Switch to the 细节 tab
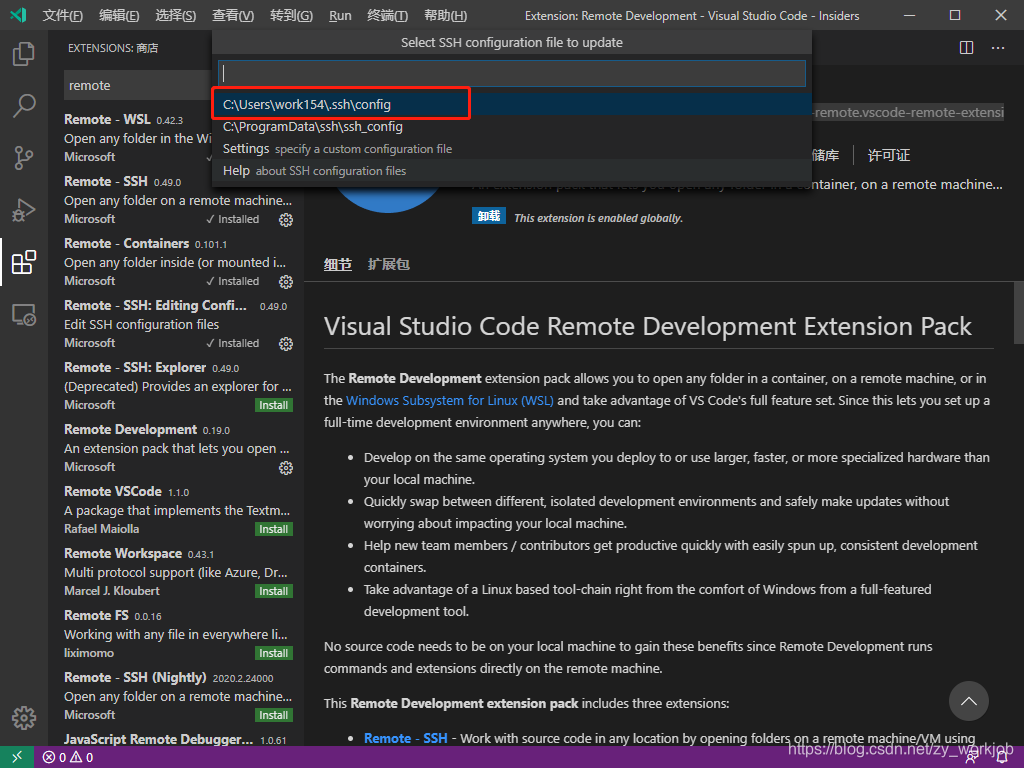This screenshot has width=1024, height=768. point(338,264)
